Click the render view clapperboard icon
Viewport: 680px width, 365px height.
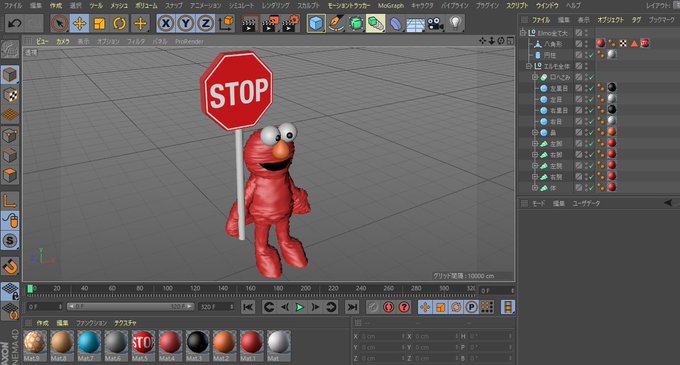[249, 23]
